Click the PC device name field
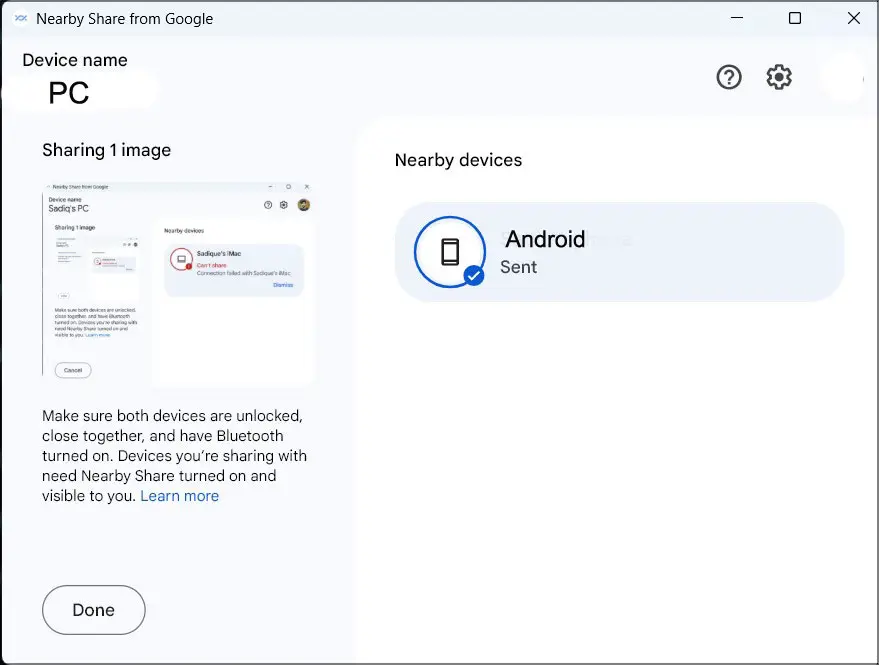This screenshot has width=879, height=665. point(69,93)
